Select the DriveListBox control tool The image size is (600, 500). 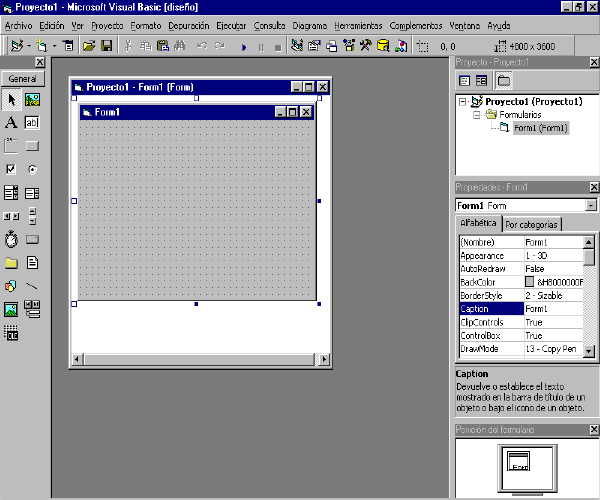click(33, 239)
